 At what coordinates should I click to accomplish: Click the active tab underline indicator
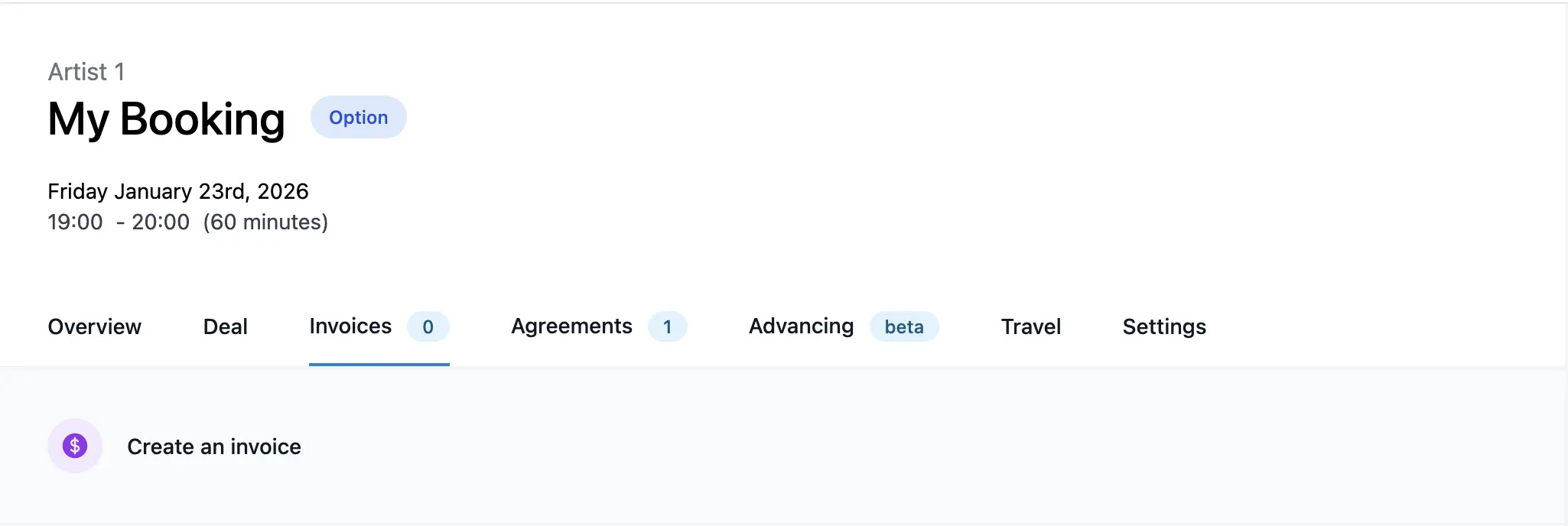tap(378, 365)
